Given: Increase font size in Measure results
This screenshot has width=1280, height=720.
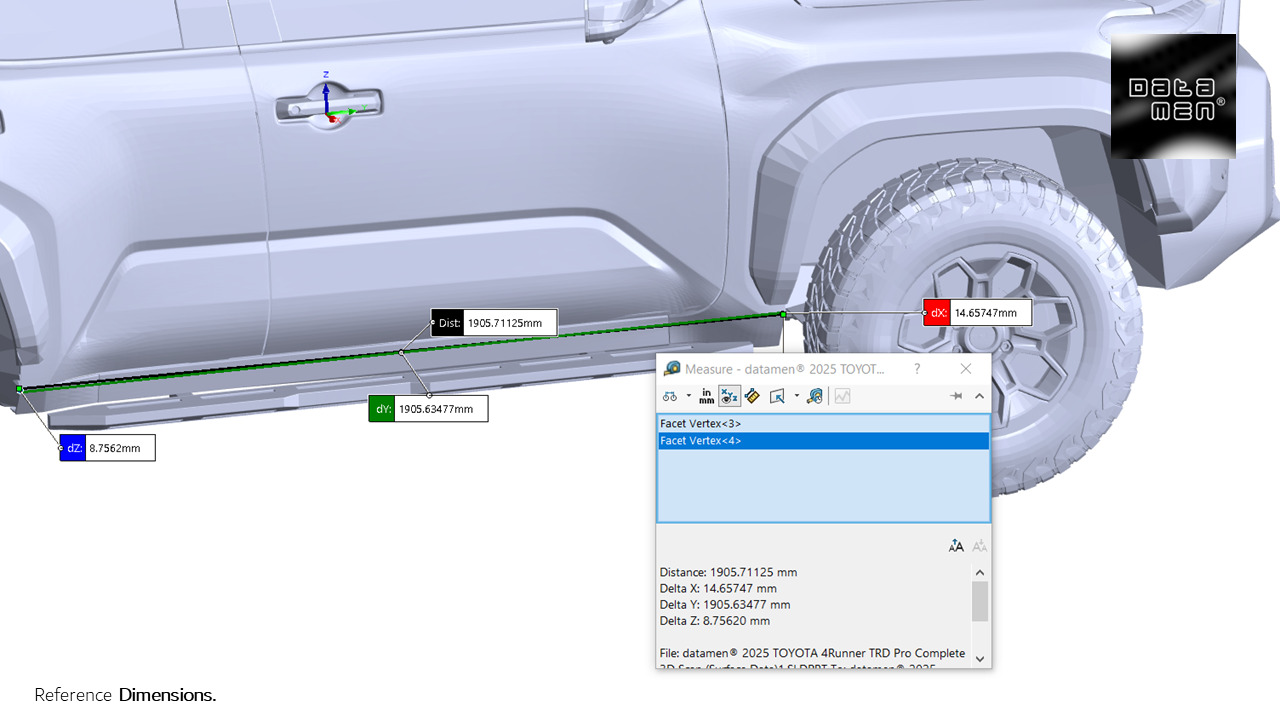Looking at the screenshot, I should (x=956, y=546).
